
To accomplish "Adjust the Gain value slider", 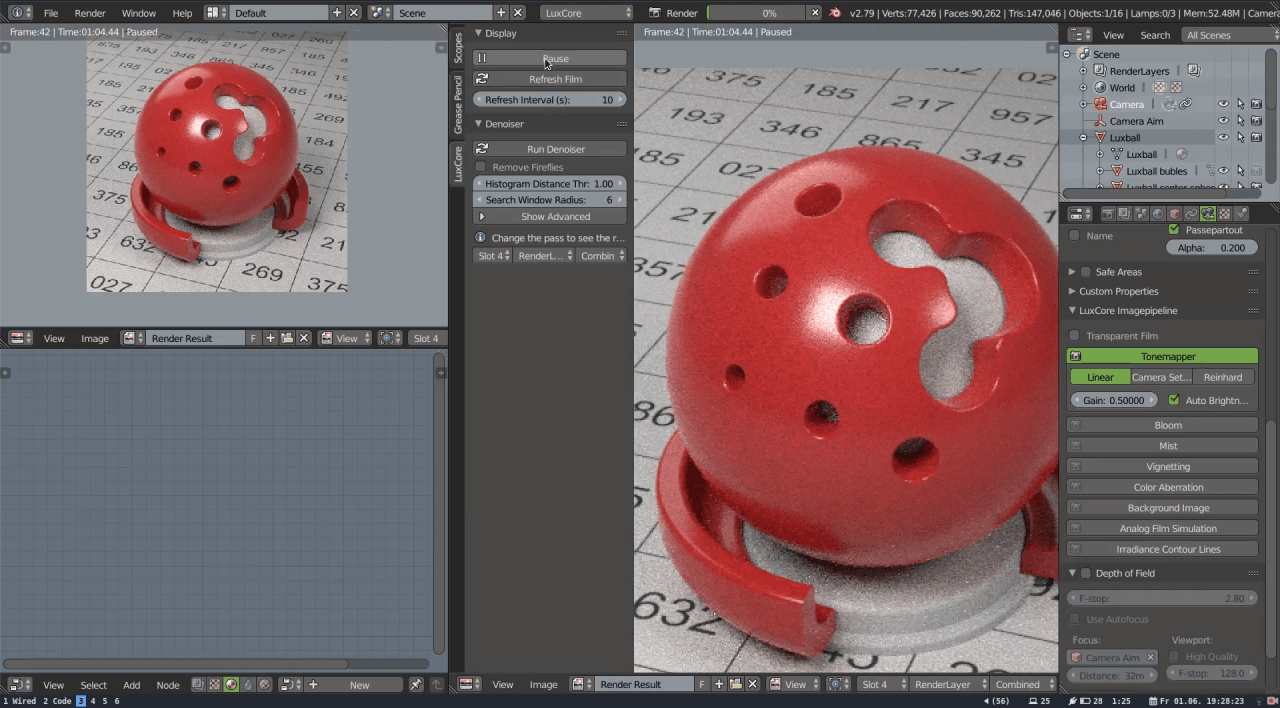I will (x=1112, y=400).
